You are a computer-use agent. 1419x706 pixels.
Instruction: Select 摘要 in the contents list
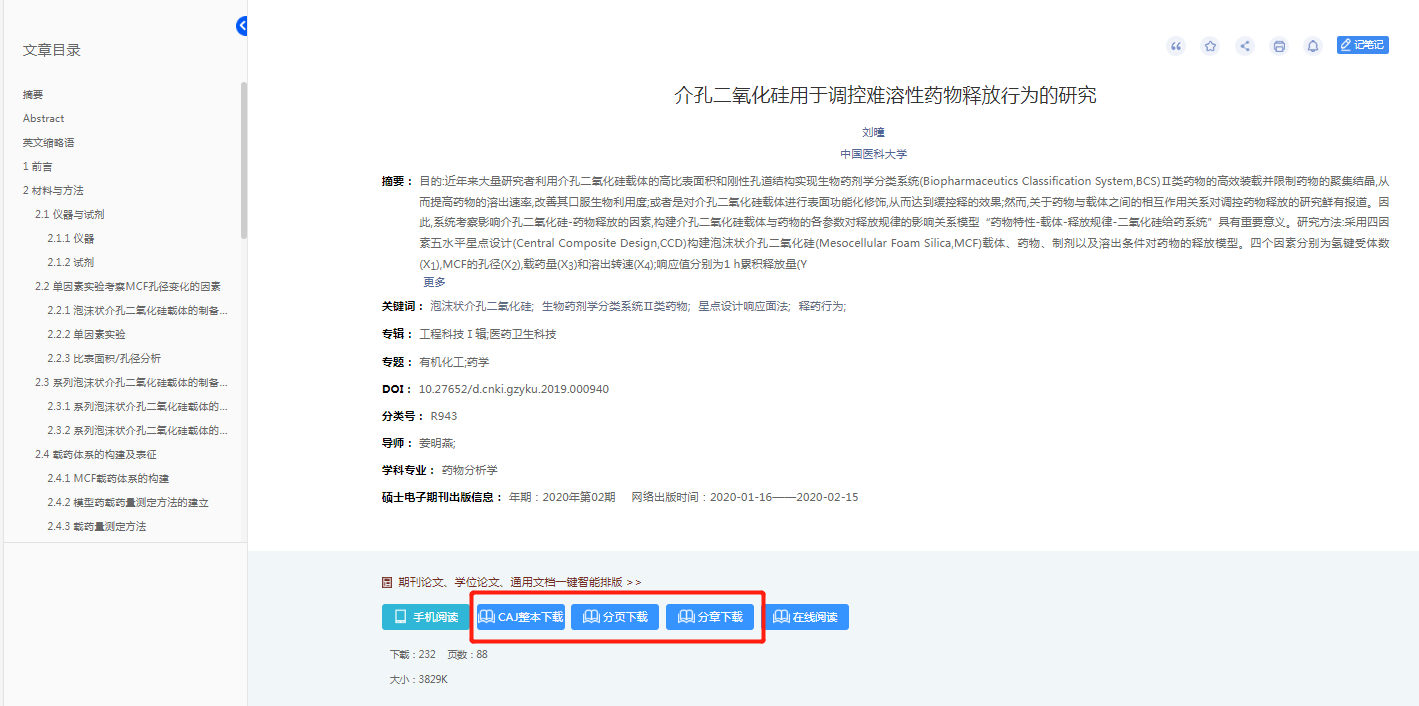34,94
